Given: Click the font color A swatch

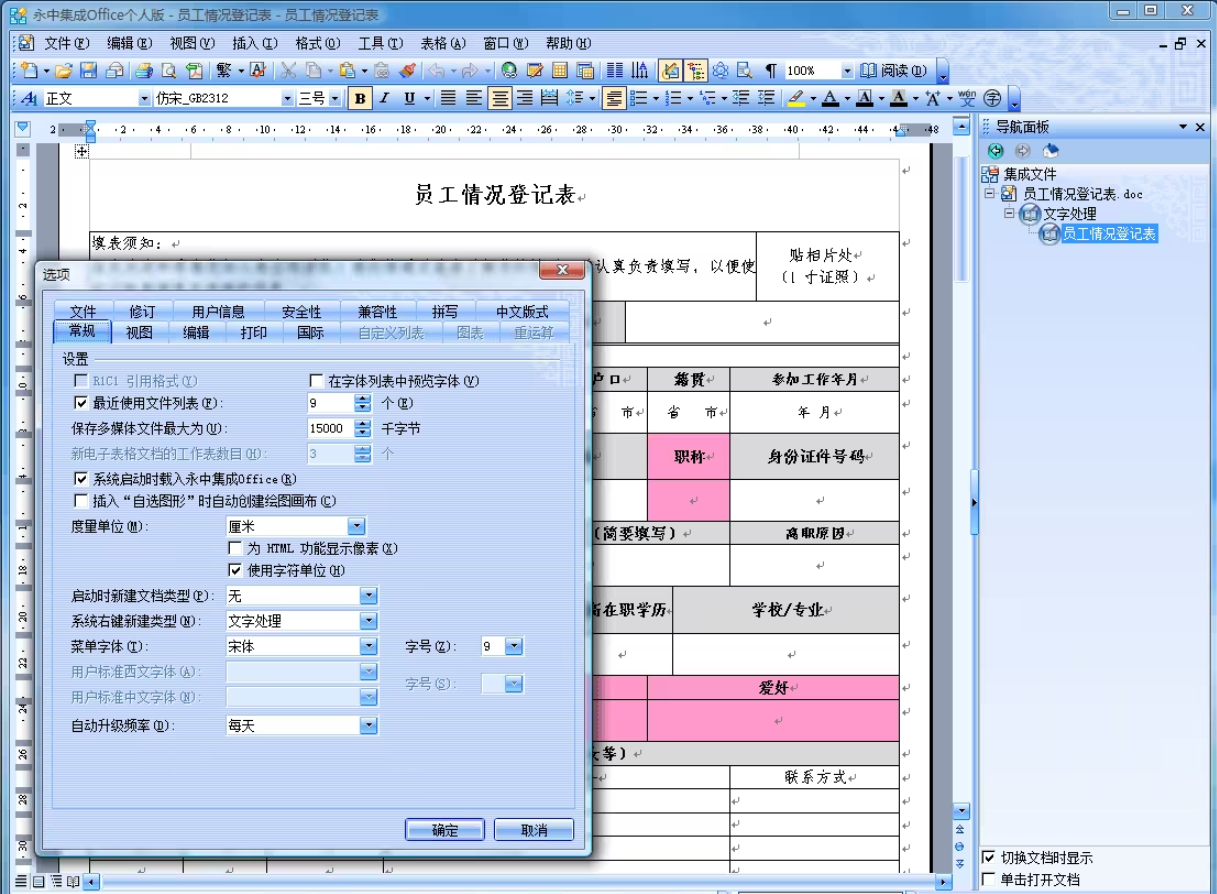Looking at the screenshot, I should click(829, 98).
